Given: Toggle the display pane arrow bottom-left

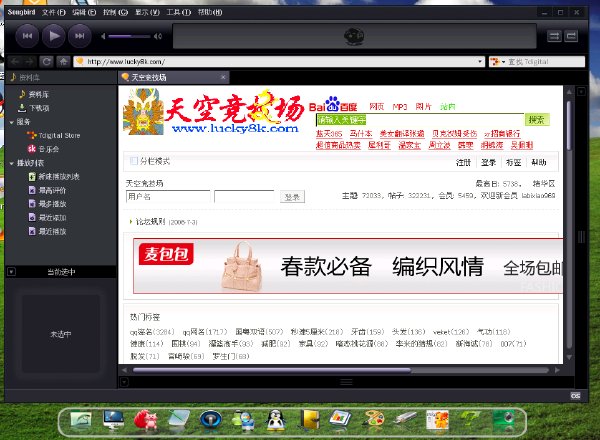Looking at the screenshot, I should (125, 382).
